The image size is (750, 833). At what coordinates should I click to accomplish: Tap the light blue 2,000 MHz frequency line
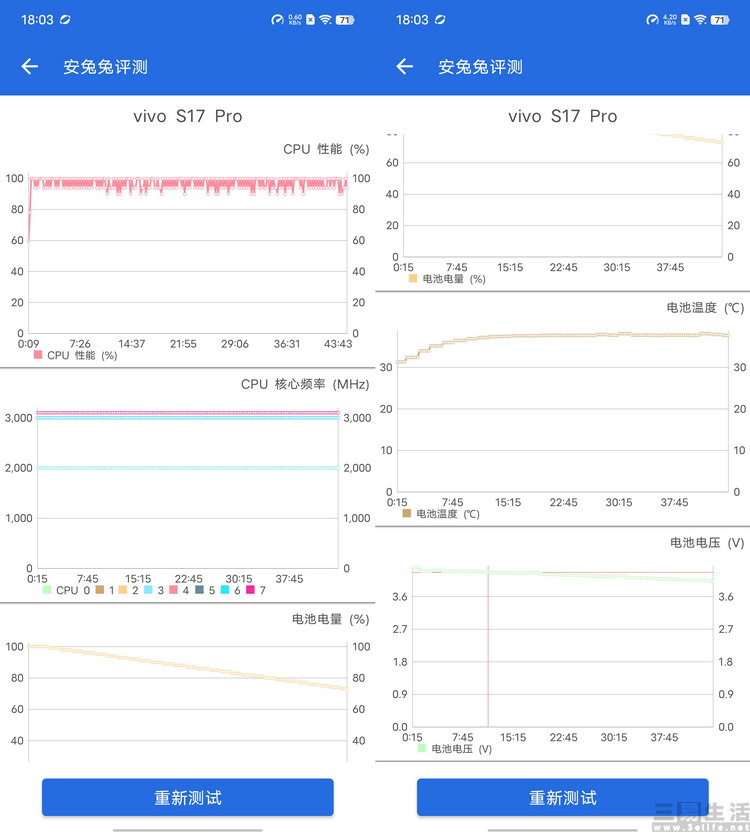[x=188, y=468]
